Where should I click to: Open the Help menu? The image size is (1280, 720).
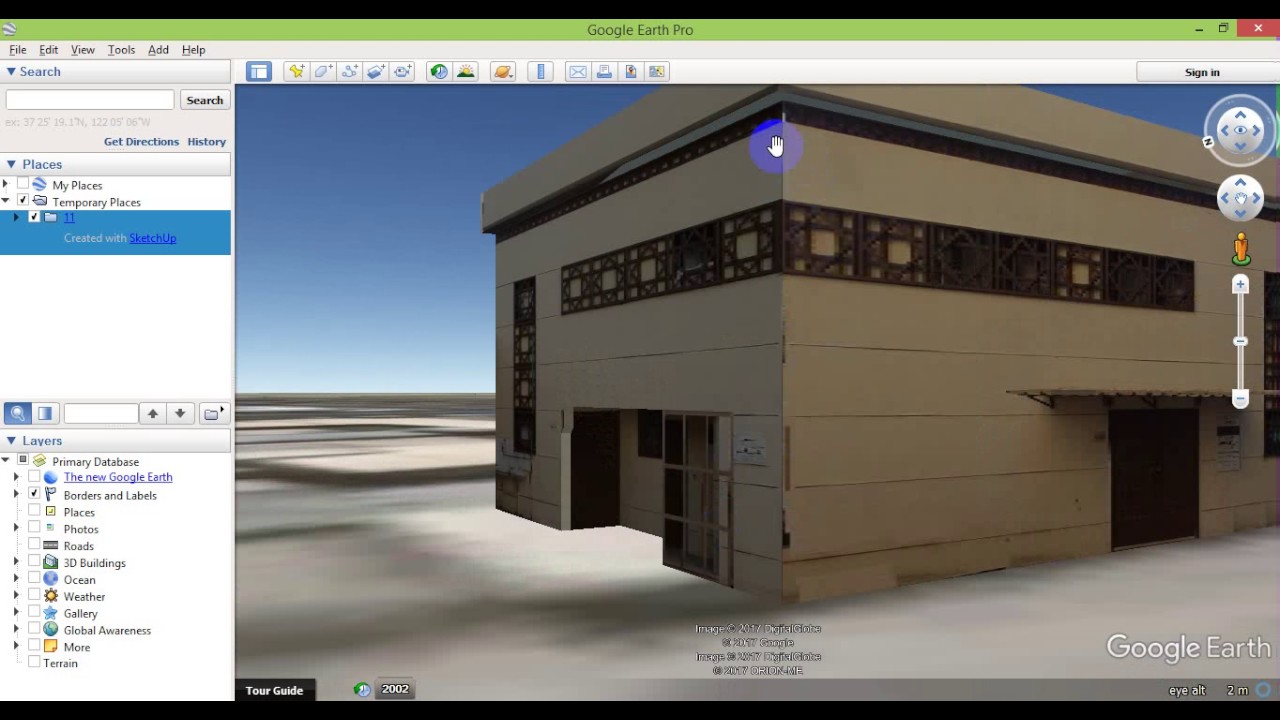[193, 49]
